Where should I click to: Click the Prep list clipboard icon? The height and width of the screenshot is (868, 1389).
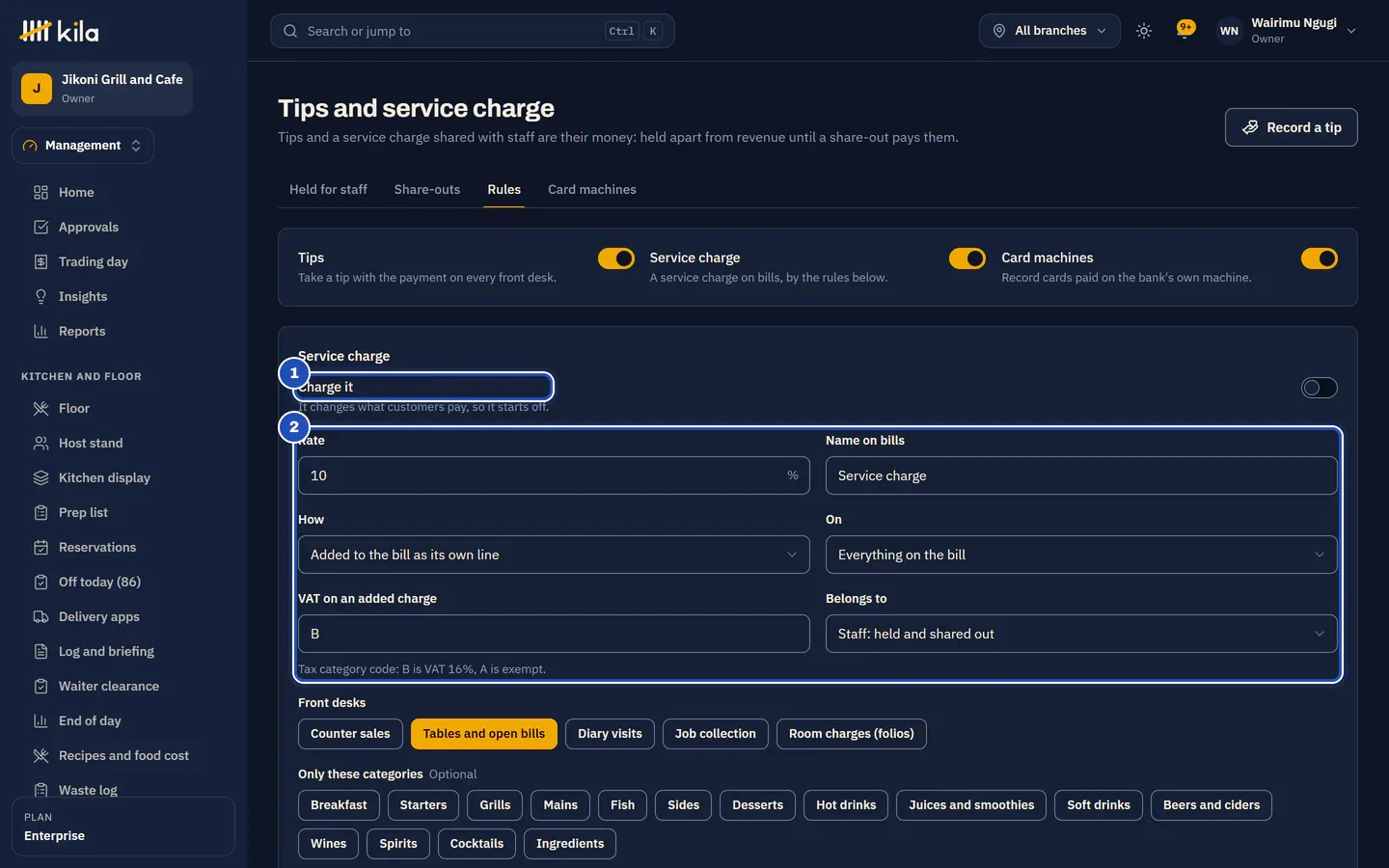click(41, 512)
